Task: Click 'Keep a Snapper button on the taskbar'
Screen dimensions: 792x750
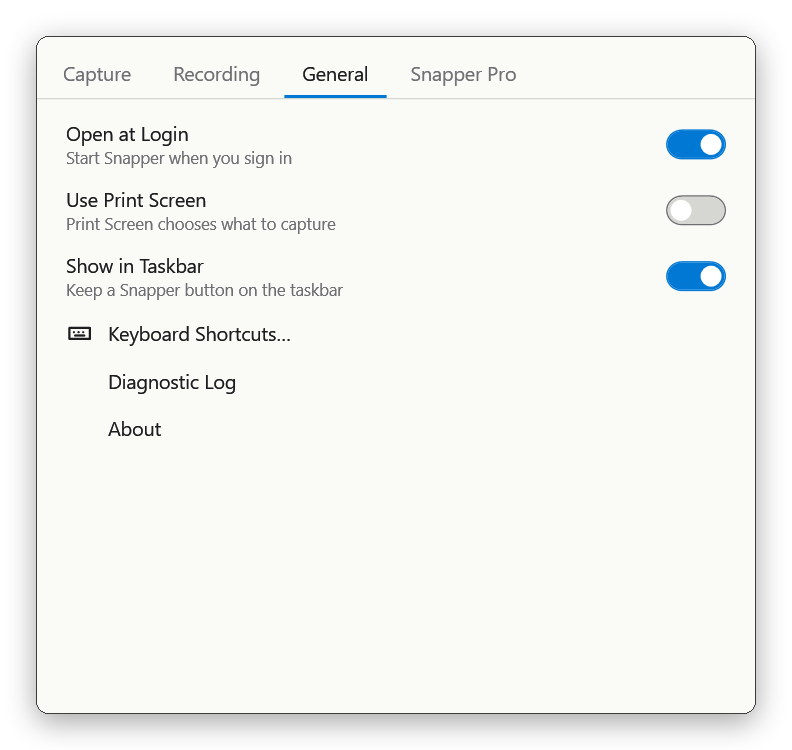Action: [x=204, y=290]
